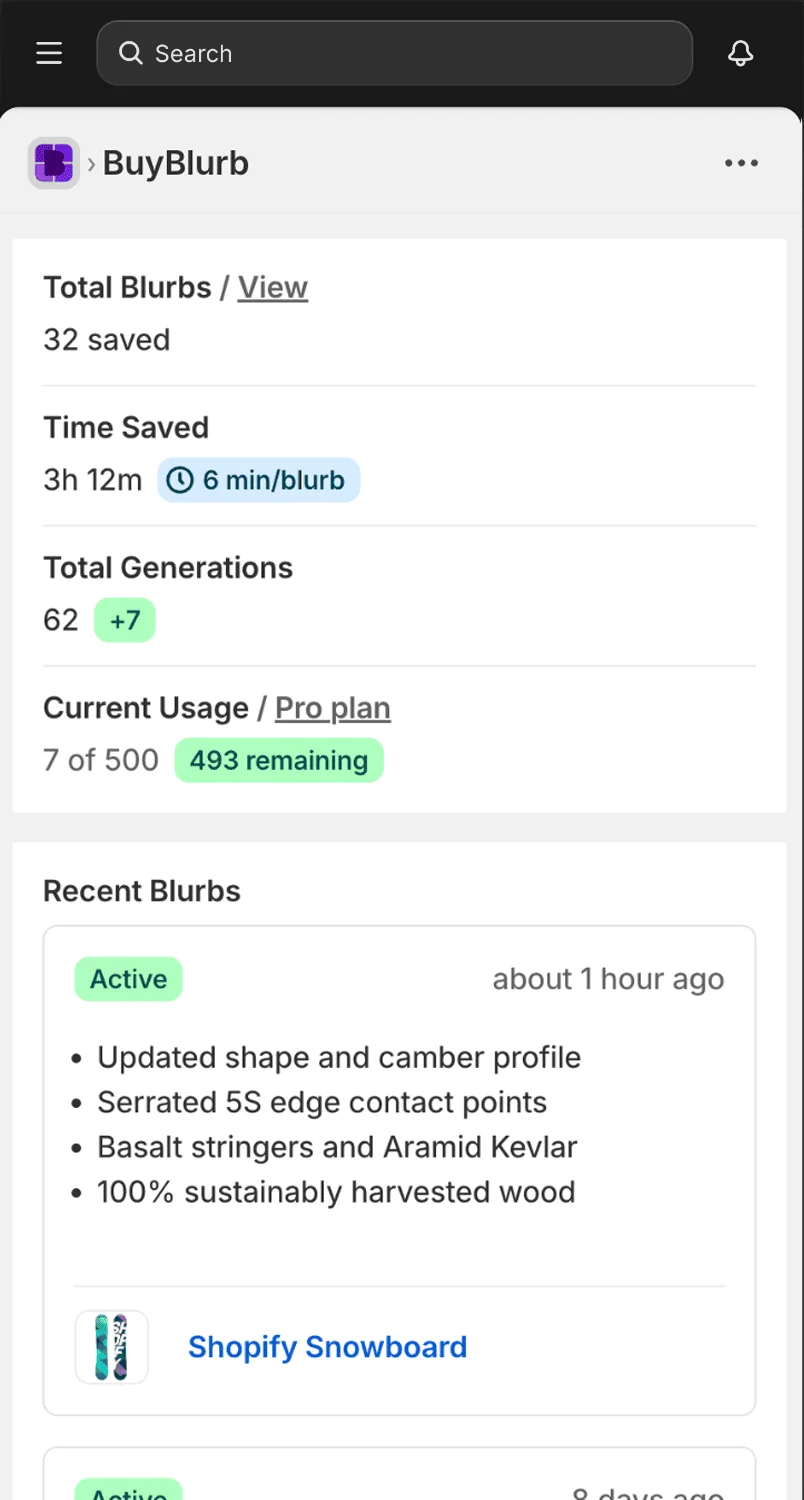Expand the Total Blurbs card details
Viewport: 804px width, 1500px height.
pyautogui.click(x=127, y=287)
